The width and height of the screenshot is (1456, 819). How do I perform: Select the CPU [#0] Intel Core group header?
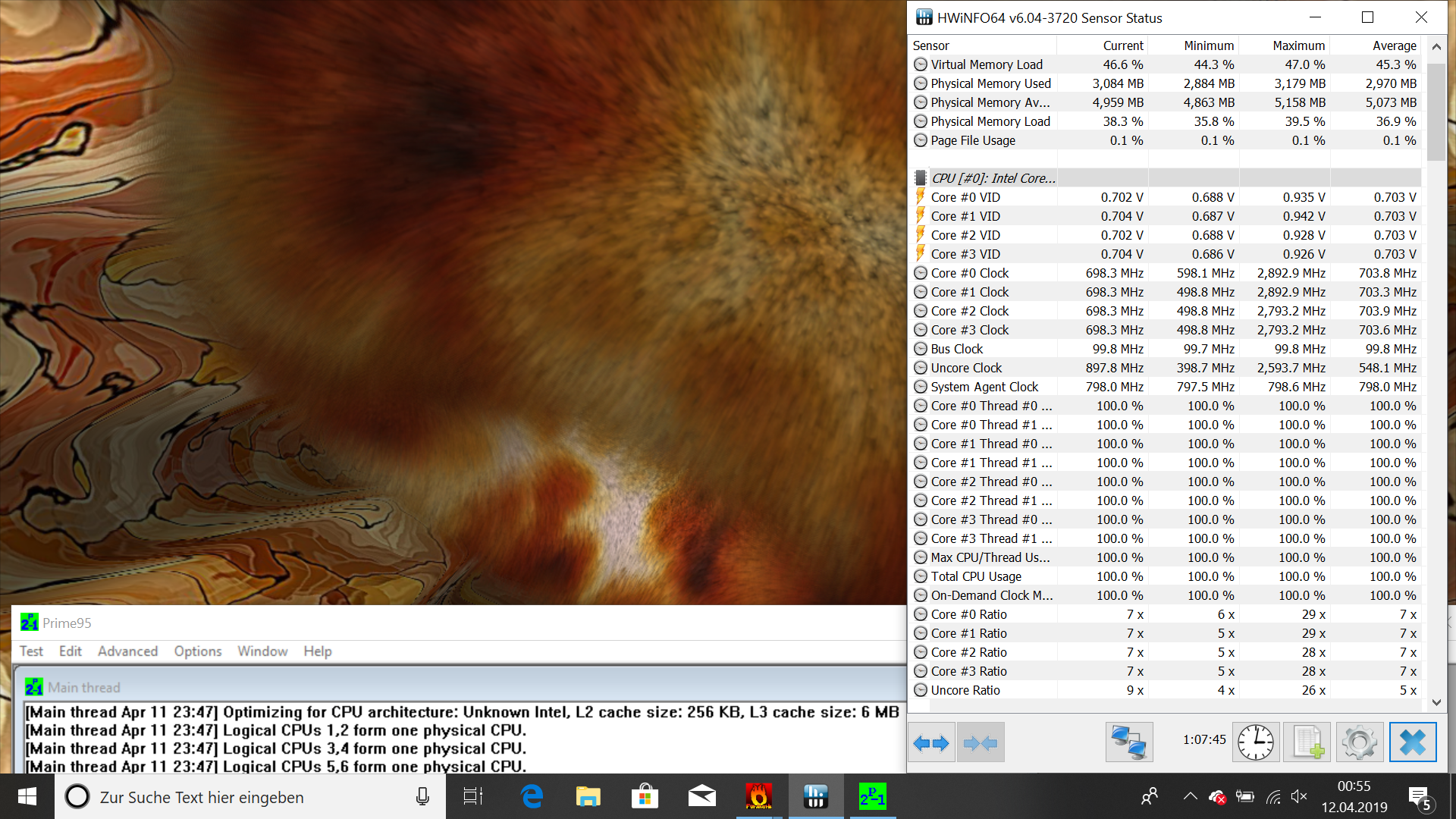(993, 178)
